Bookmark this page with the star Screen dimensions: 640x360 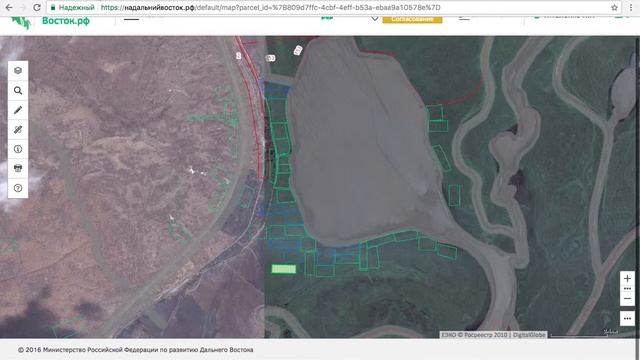coord(614,7)
